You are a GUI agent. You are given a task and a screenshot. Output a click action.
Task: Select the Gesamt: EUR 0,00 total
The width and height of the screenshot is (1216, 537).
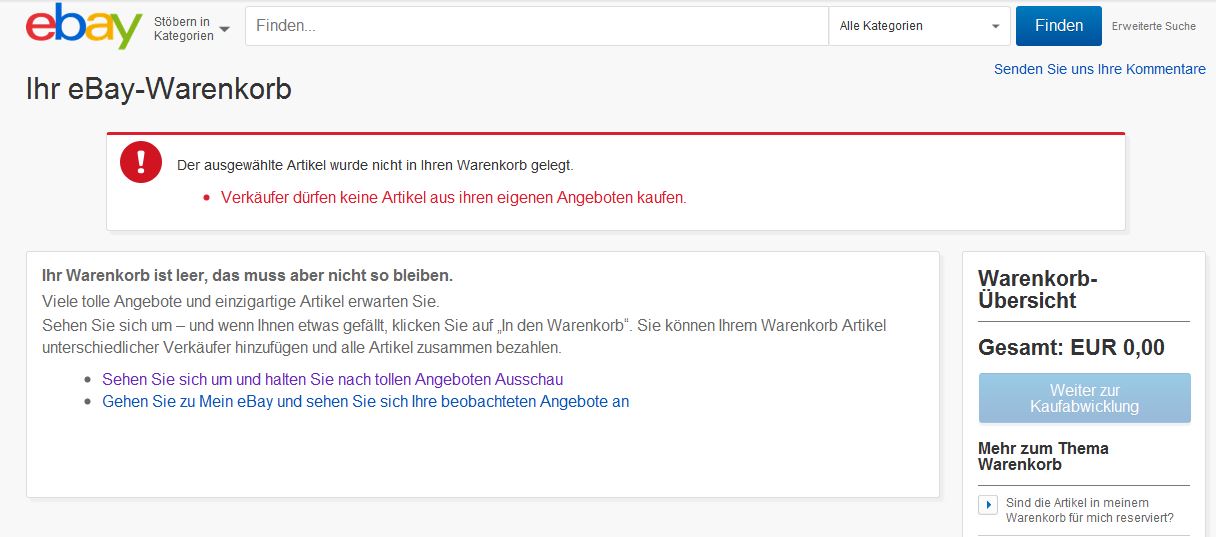pos(1071,348)
